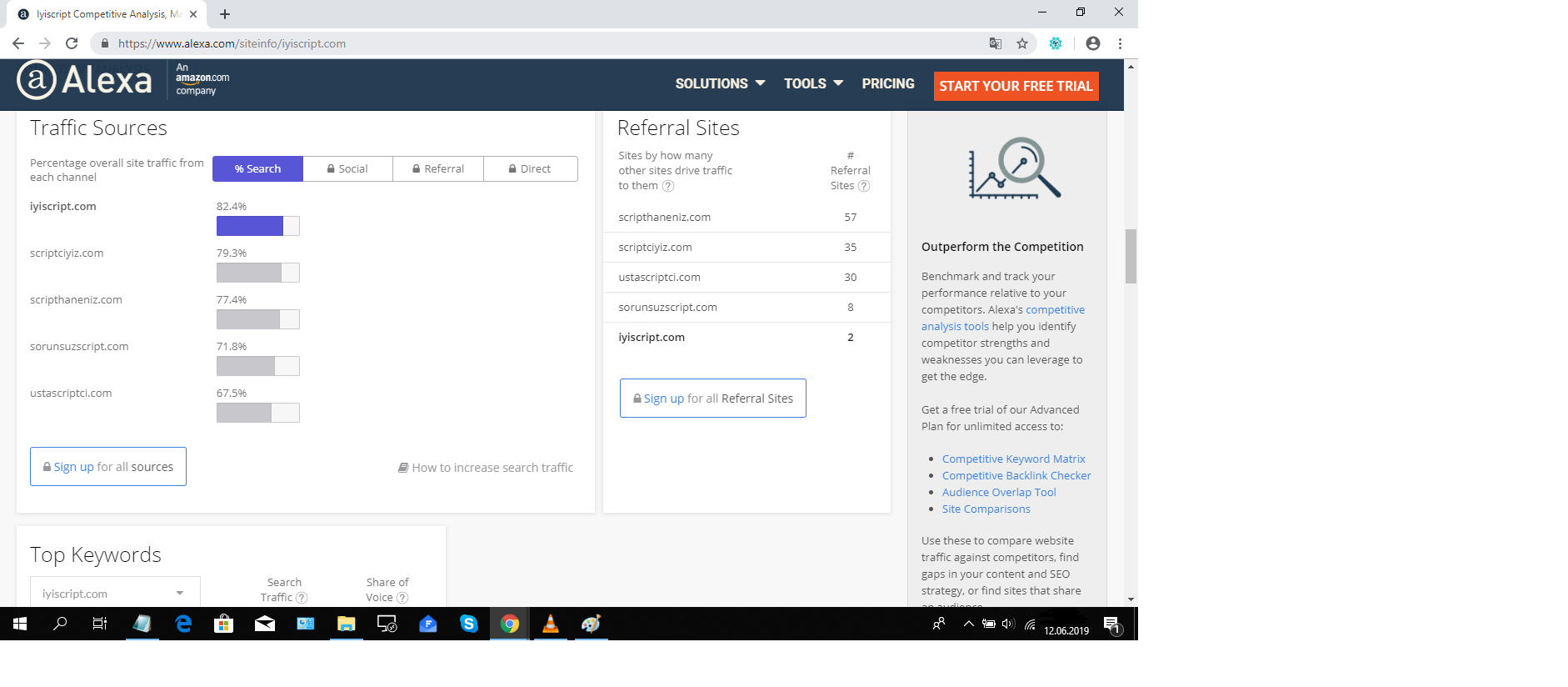The width and height of the screenshot is (1568, 687).
Task: Open the Chrome profile account icon
Action: (x=1093, y=43)
